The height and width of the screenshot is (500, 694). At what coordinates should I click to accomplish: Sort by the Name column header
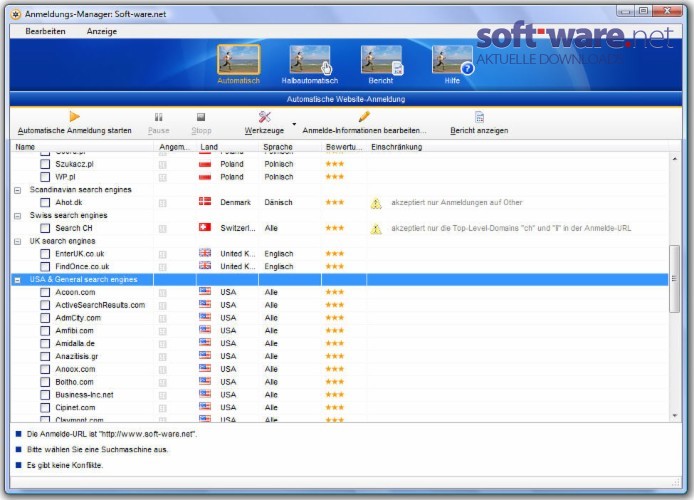tap(82, 147)
